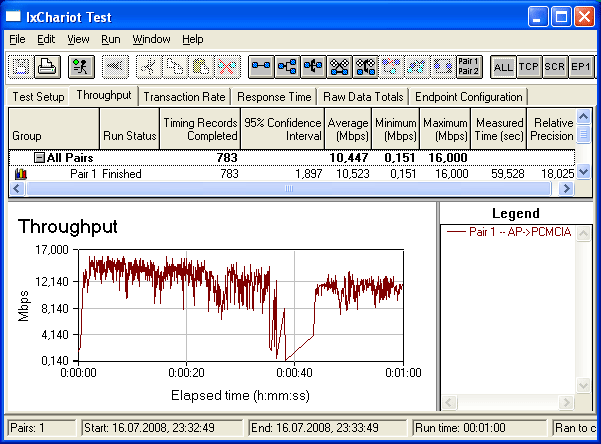Click the greyed replicate pairs icon
Screen dimensions: 601x444
click(x=391, y=67)
